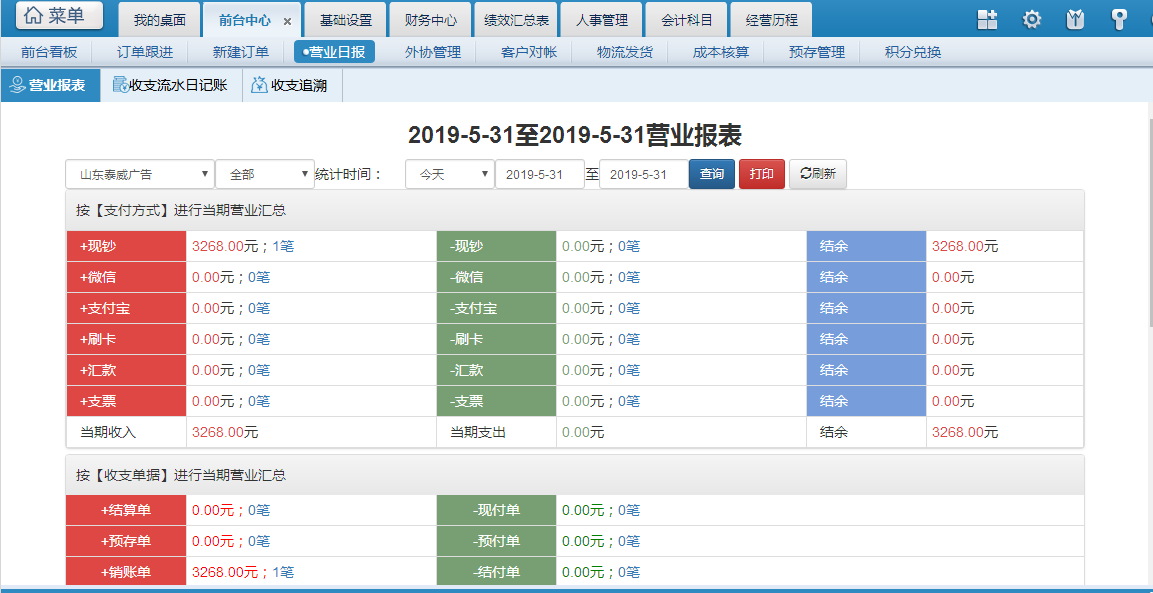This screenshot has width=1153, height=593.
Task: Click the -现付单 row label
Action: point(496,510)
